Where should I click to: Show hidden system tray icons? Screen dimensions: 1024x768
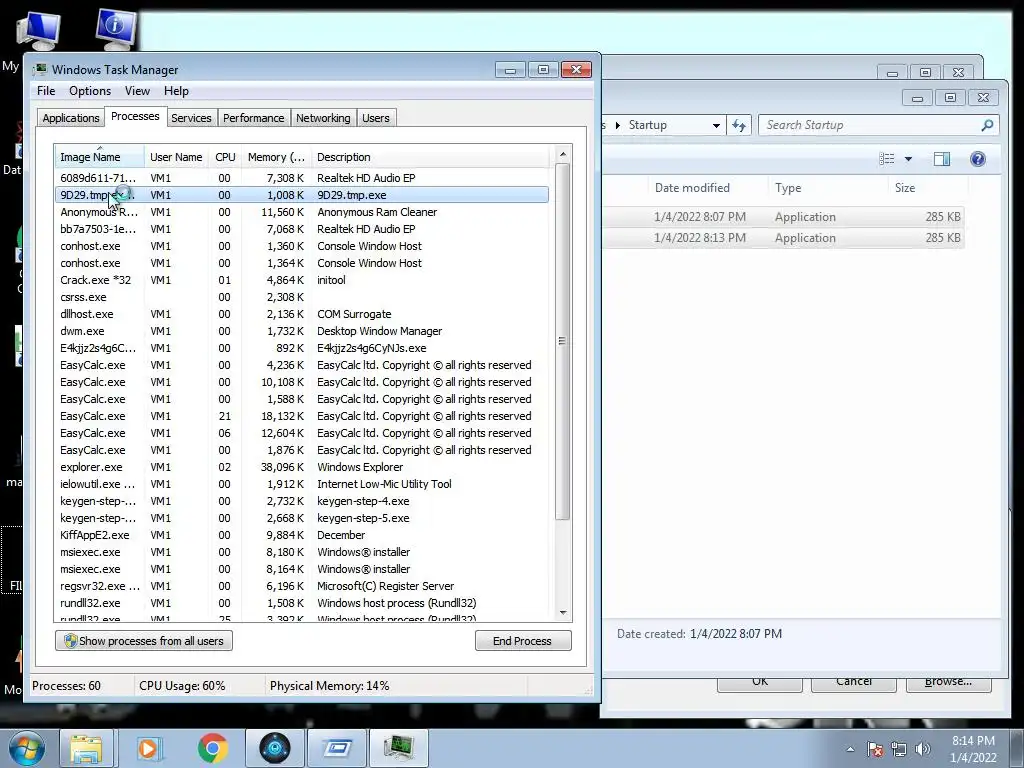(850, 749)
